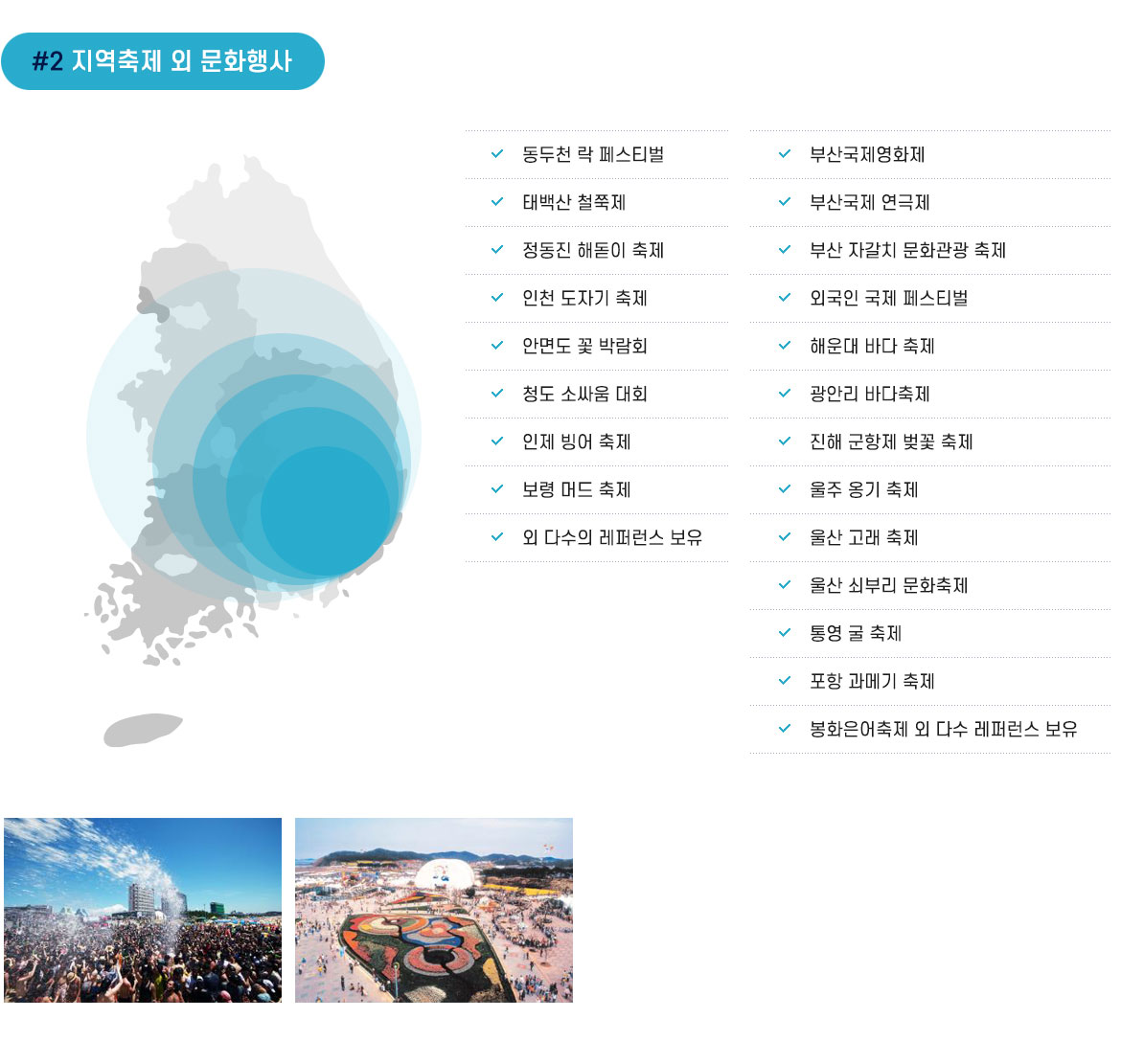Click the checkmark beside 통영 굴 축제
1121x1064 pixels.
[x=785, y=632]
